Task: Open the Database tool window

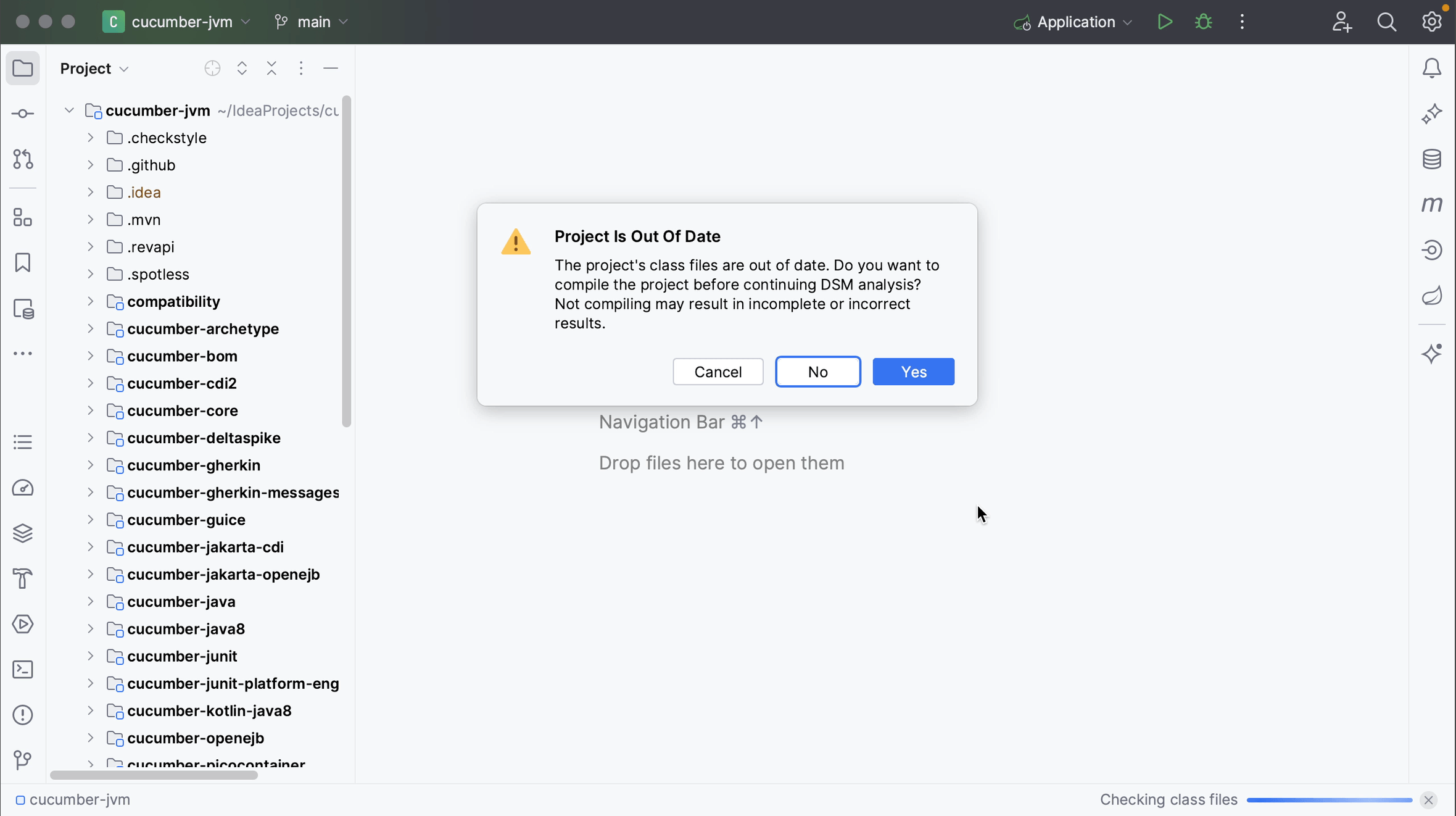Action: (1433, 159)
